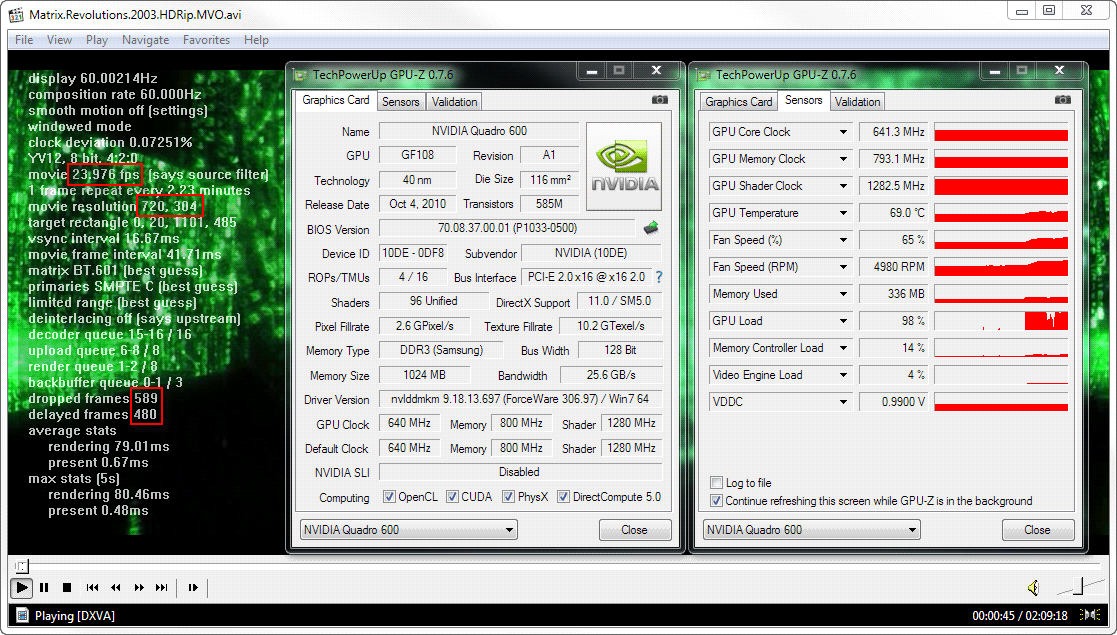Open the Navigate menu
The image size is (1117, 635).
pos(145,40)
